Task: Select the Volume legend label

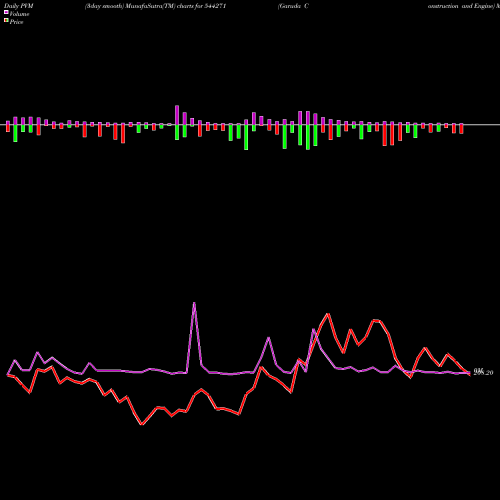Action: click(19, 14)
